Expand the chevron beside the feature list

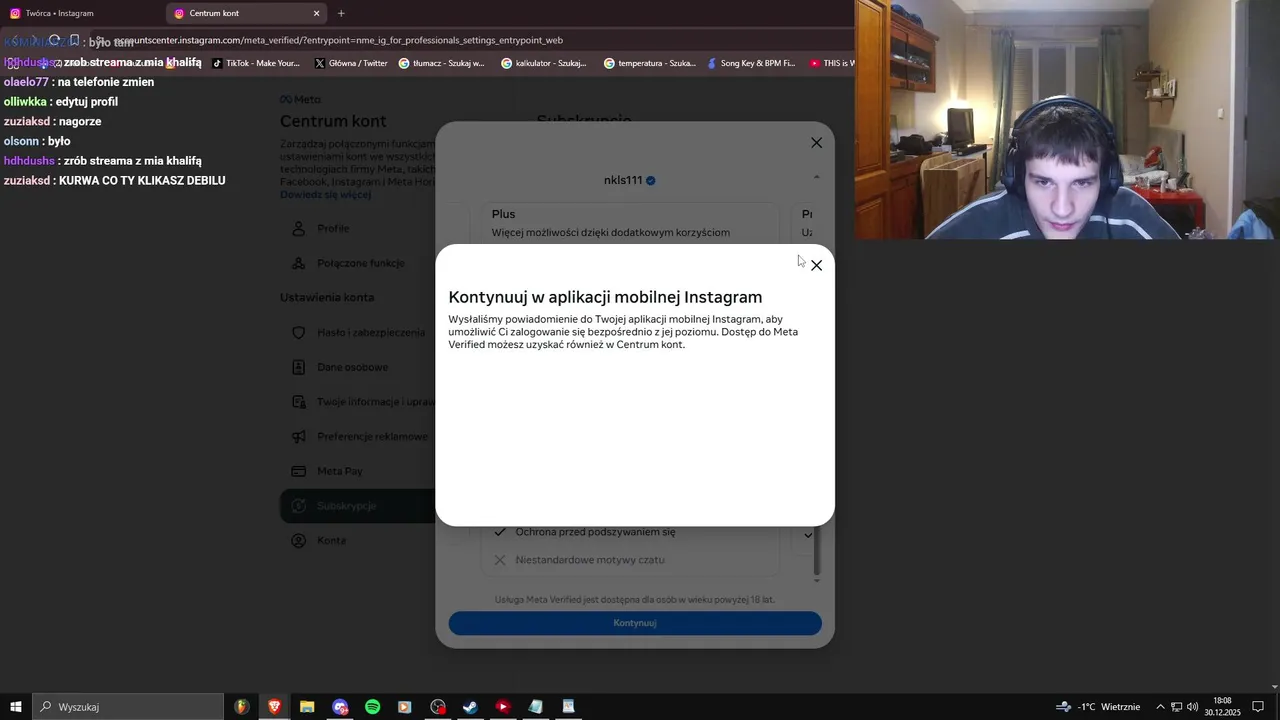808,535
